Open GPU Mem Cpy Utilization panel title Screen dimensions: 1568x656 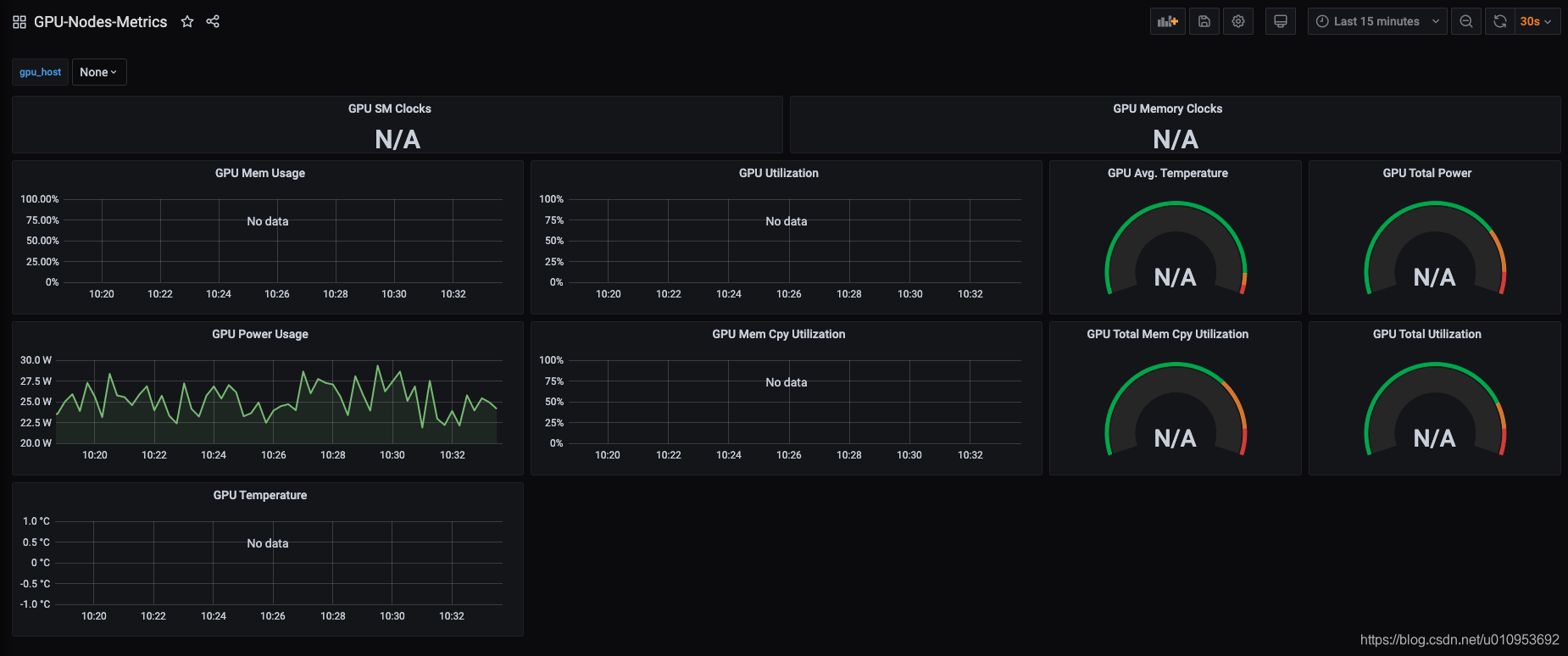coord(779,334)
